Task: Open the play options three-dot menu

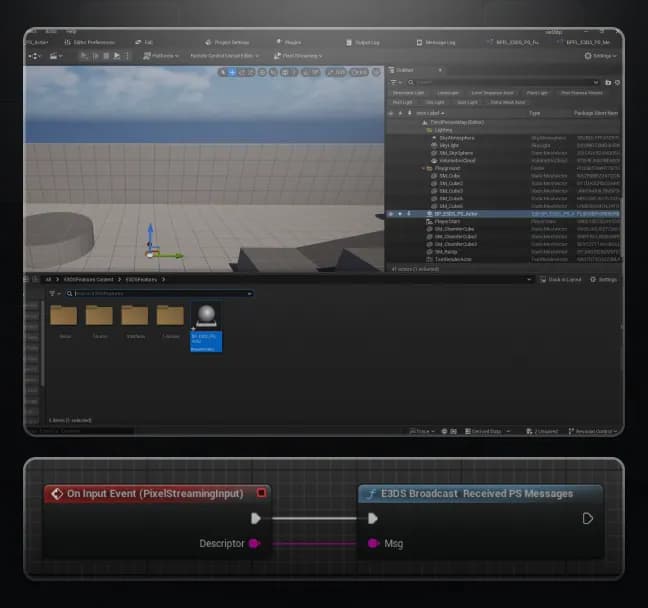Action: [127, 56]
